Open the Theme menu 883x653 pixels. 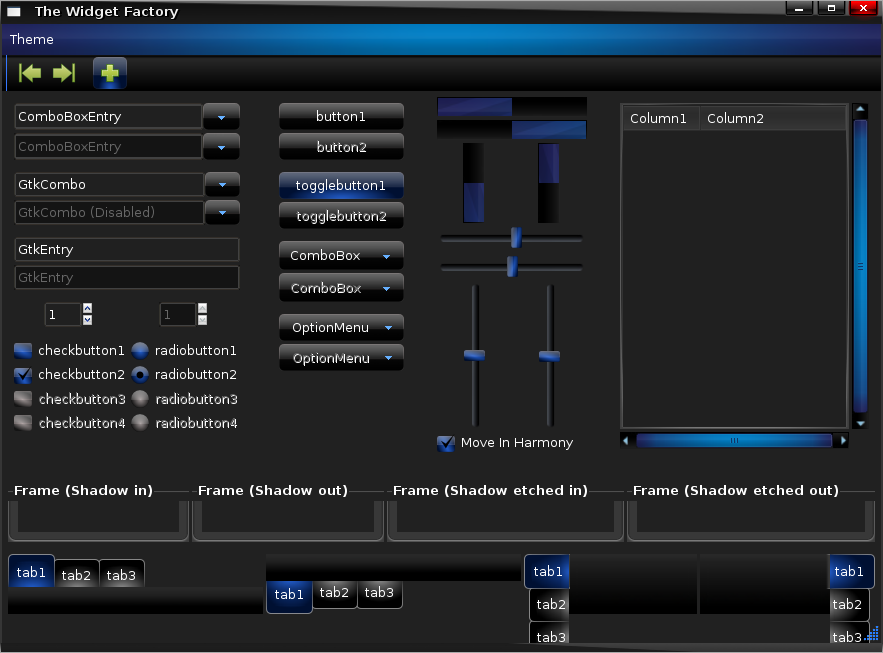(x=32, y=39)
